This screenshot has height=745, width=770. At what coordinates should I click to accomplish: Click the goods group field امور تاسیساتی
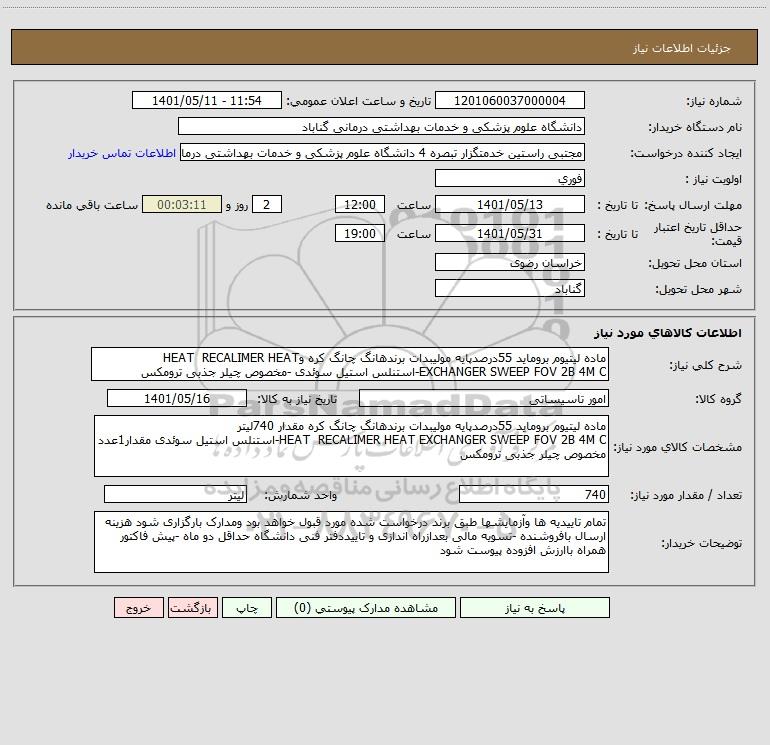484,398
